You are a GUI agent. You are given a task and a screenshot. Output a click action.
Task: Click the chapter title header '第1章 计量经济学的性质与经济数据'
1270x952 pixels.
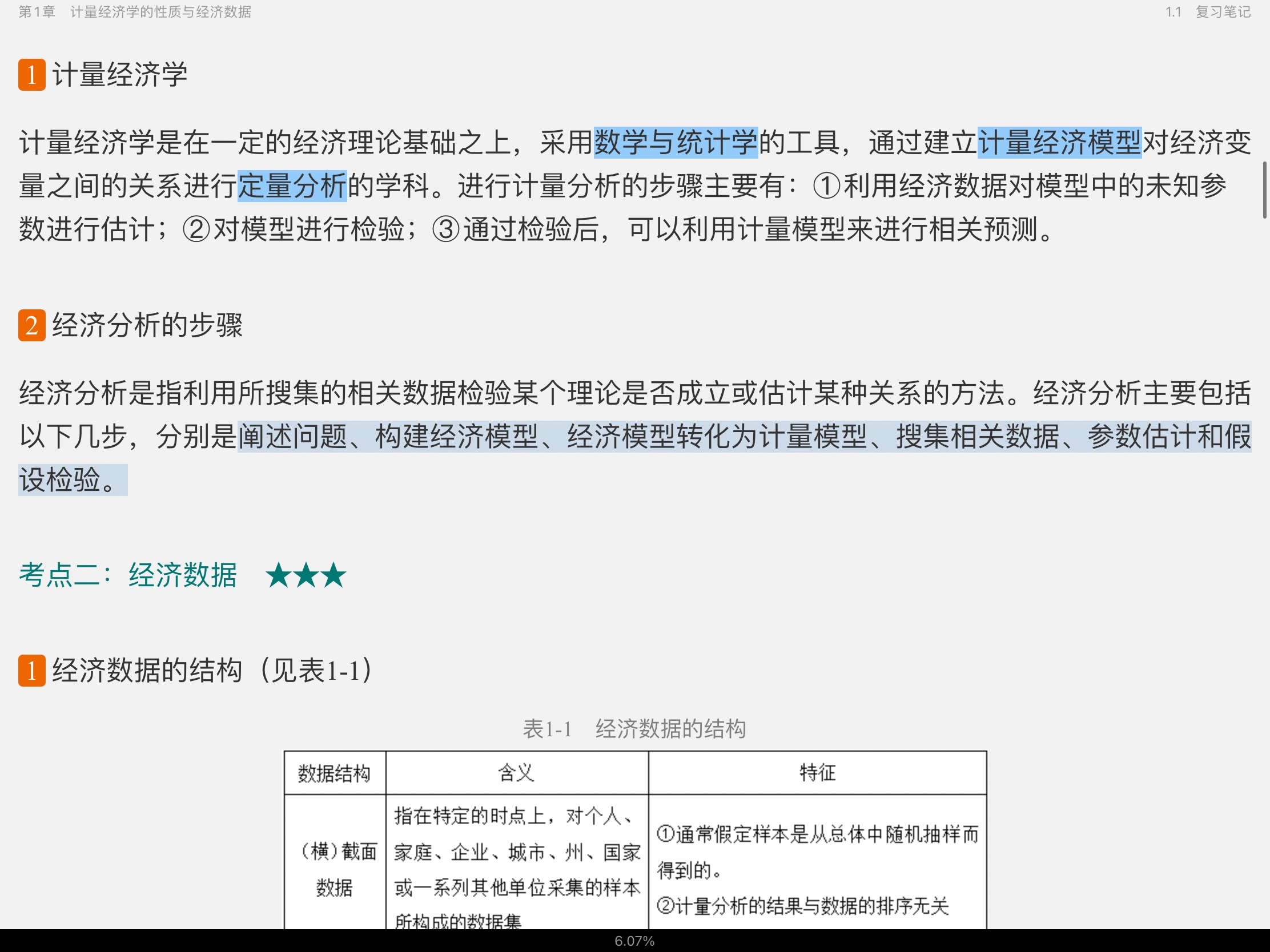tap(135, 12)
